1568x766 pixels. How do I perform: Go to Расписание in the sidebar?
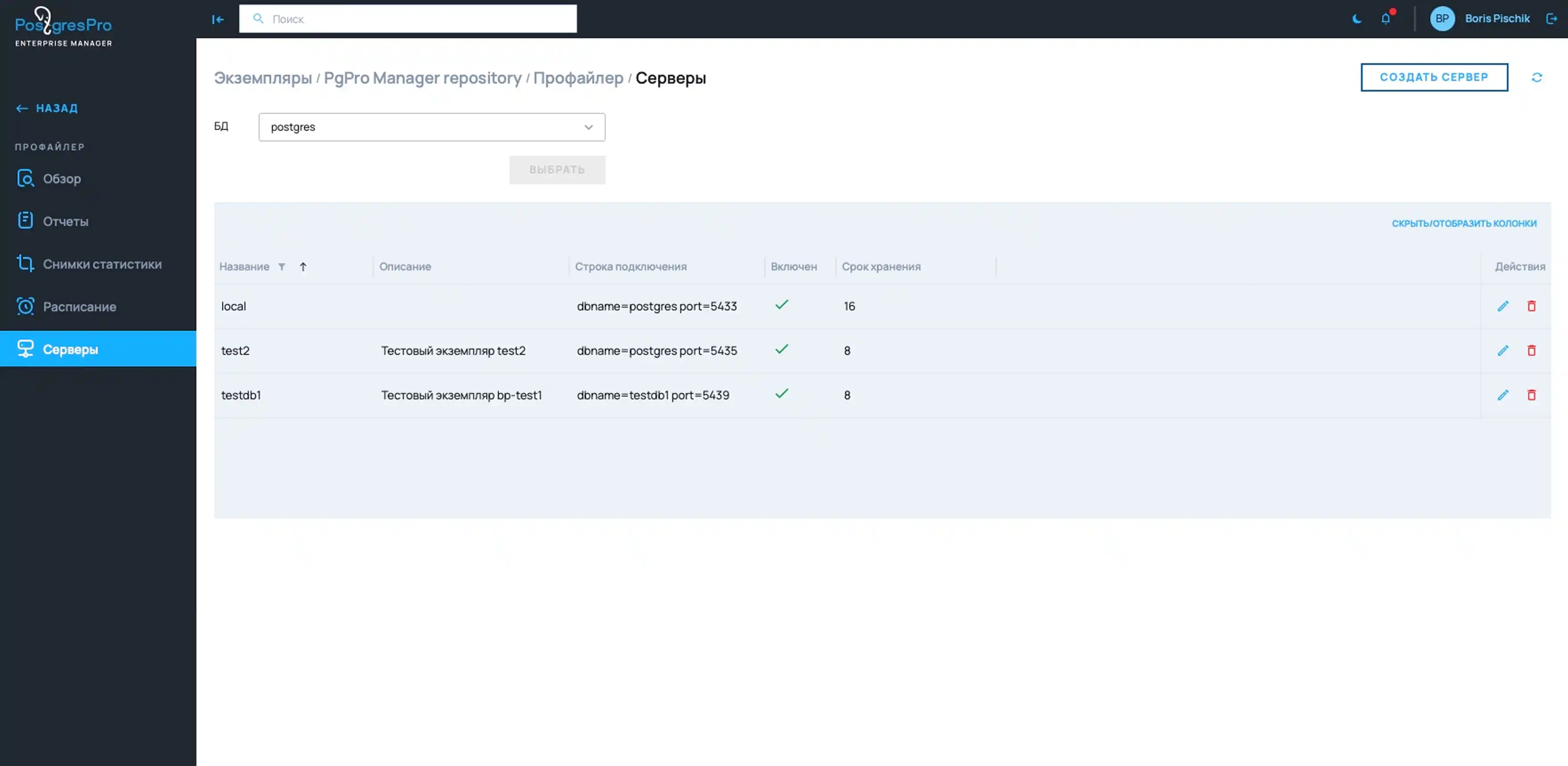pyautogui.click(x=79, y=307)
